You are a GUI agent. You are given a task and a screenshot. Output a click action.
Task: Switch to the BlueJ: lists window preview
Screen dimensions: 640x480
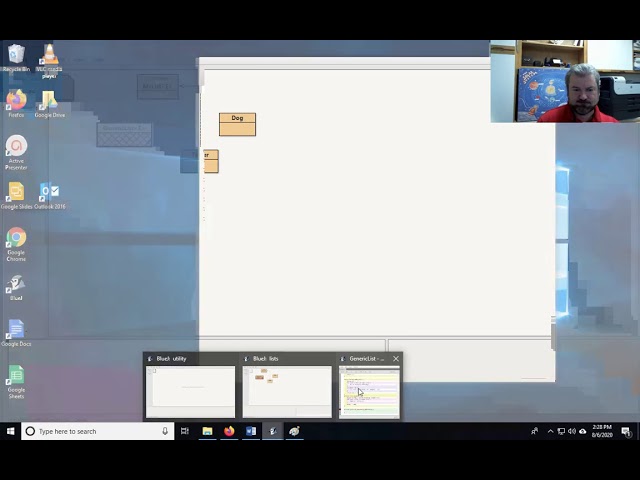pyautogui.click(x=287, y=390)
